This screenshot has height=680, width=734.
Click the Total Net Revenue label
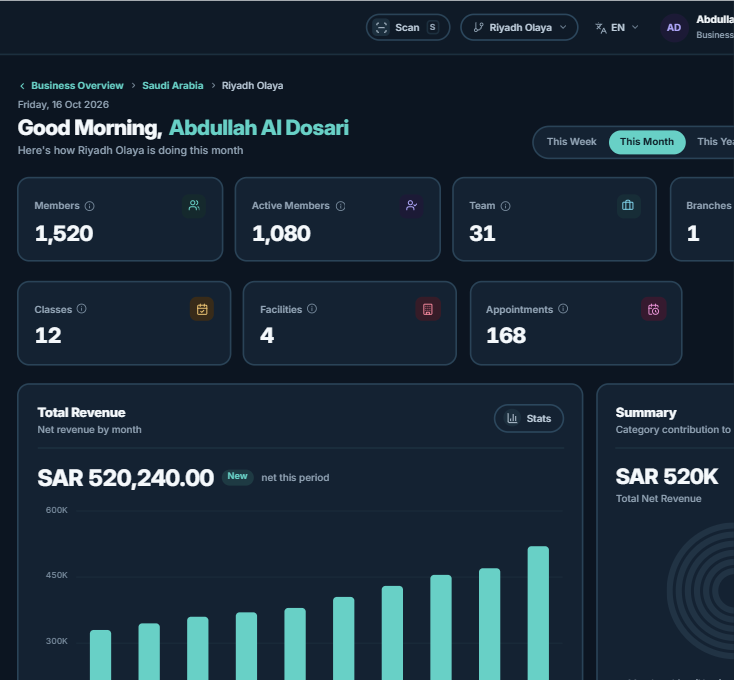658,499
